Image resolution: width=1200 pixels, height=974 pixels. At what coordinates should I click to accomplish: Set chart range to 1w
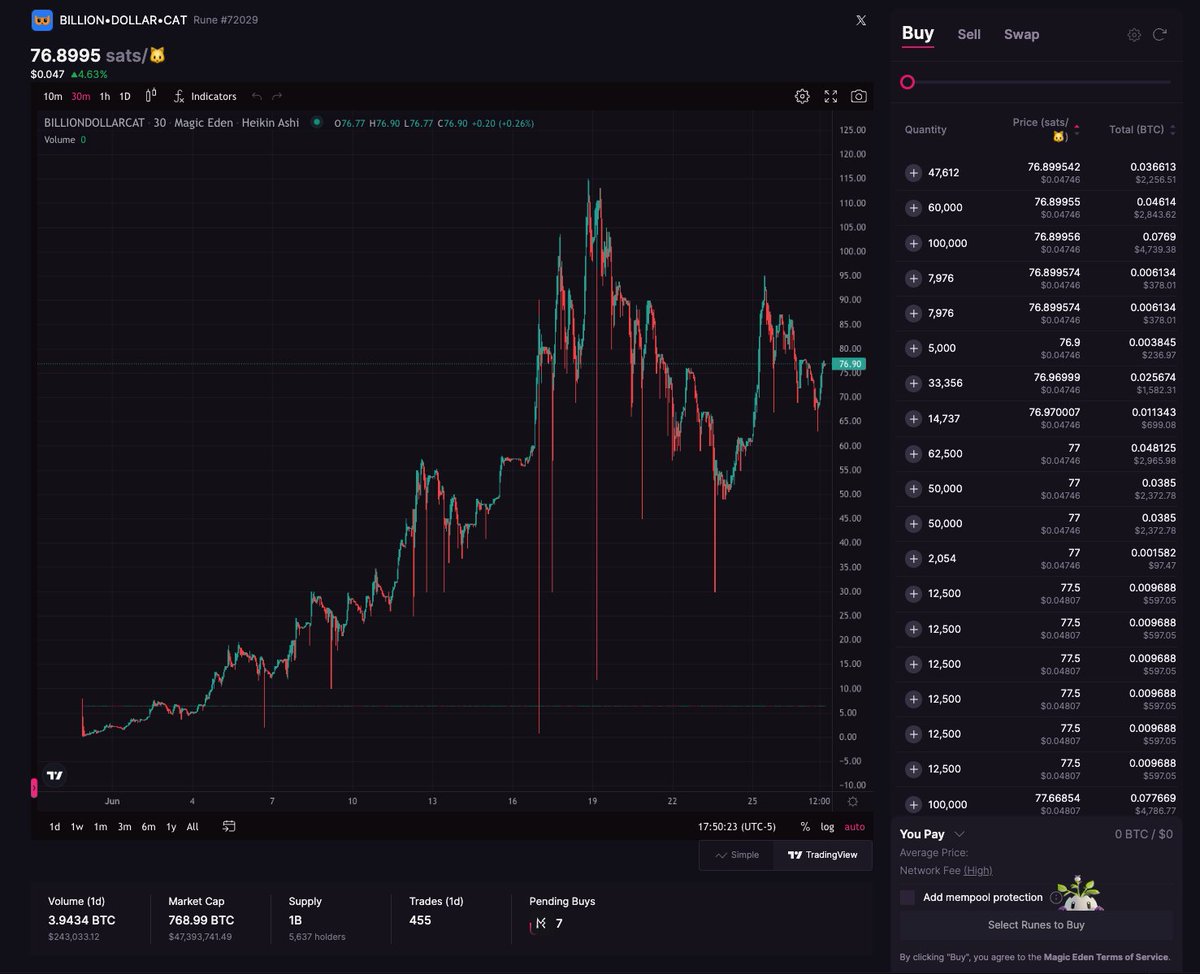(77, 827)
